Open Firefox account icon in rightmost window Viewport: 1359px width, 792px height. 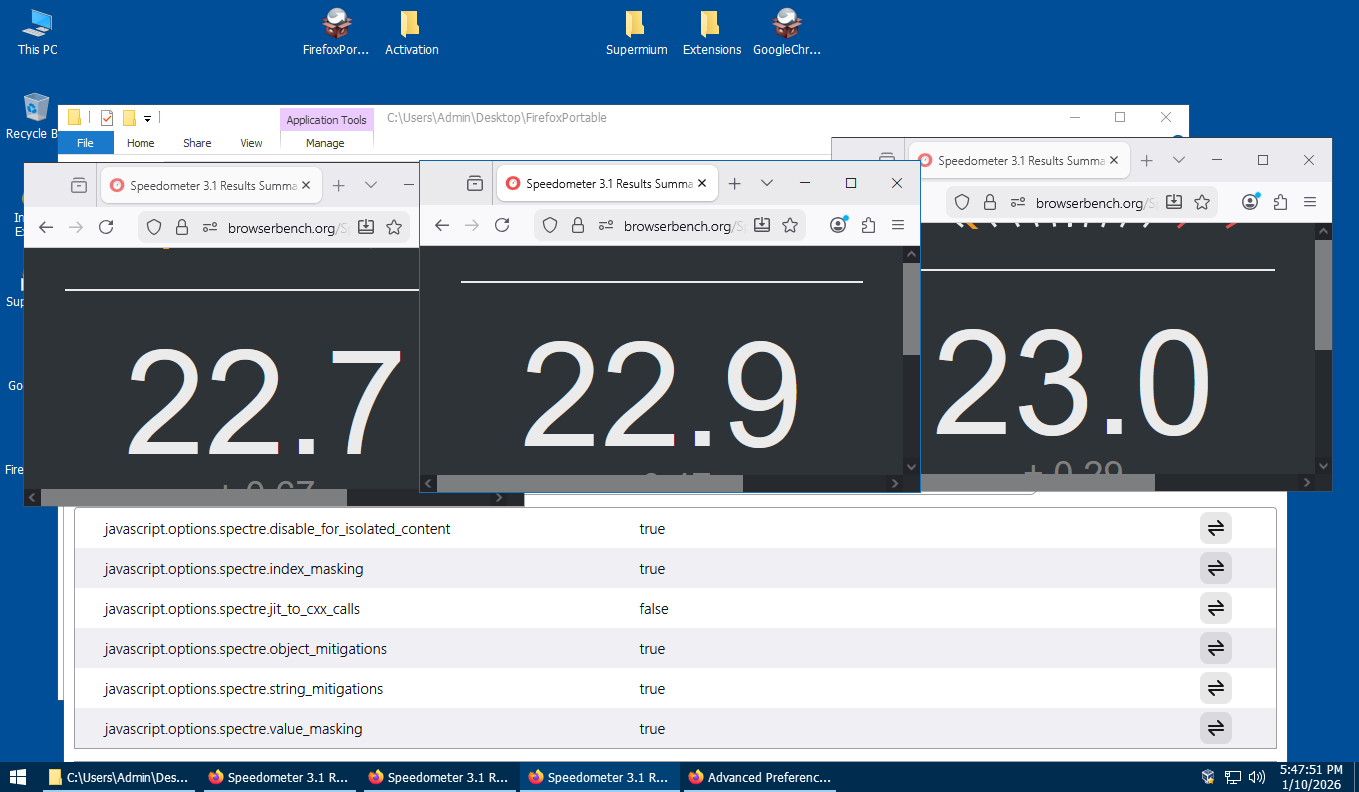(1250, 203)
